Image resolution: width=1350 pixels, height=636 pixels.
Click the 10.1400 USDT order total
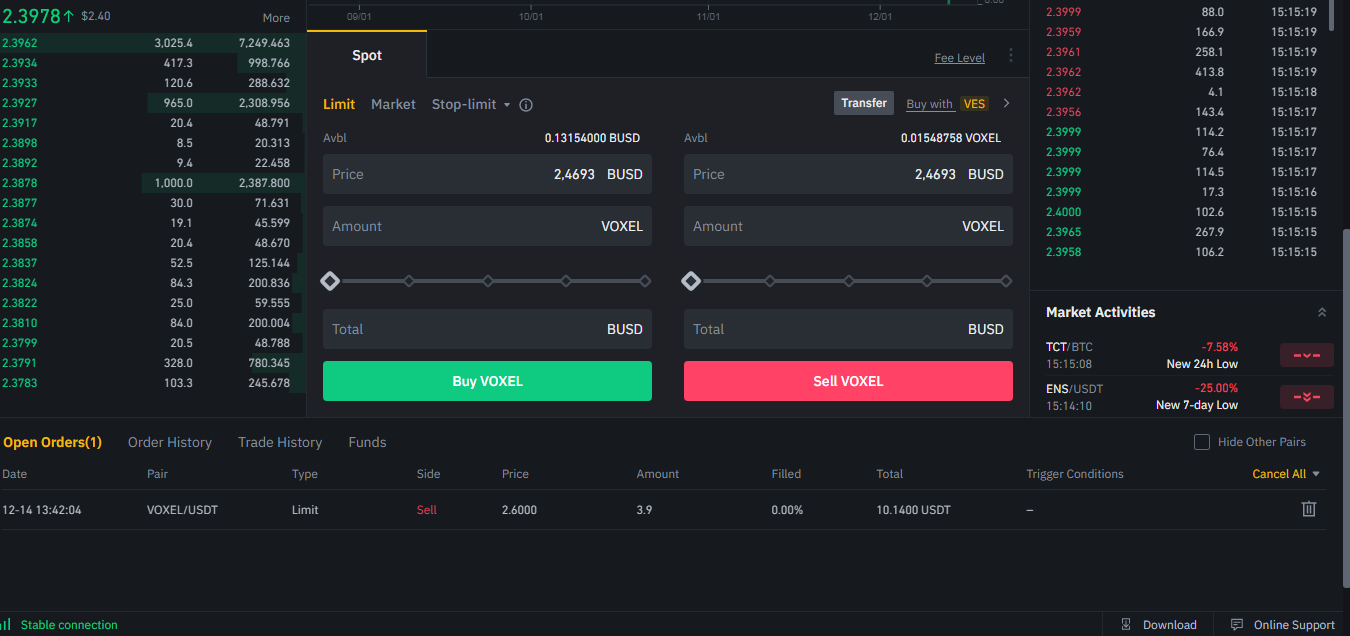[x=911, y=510]
